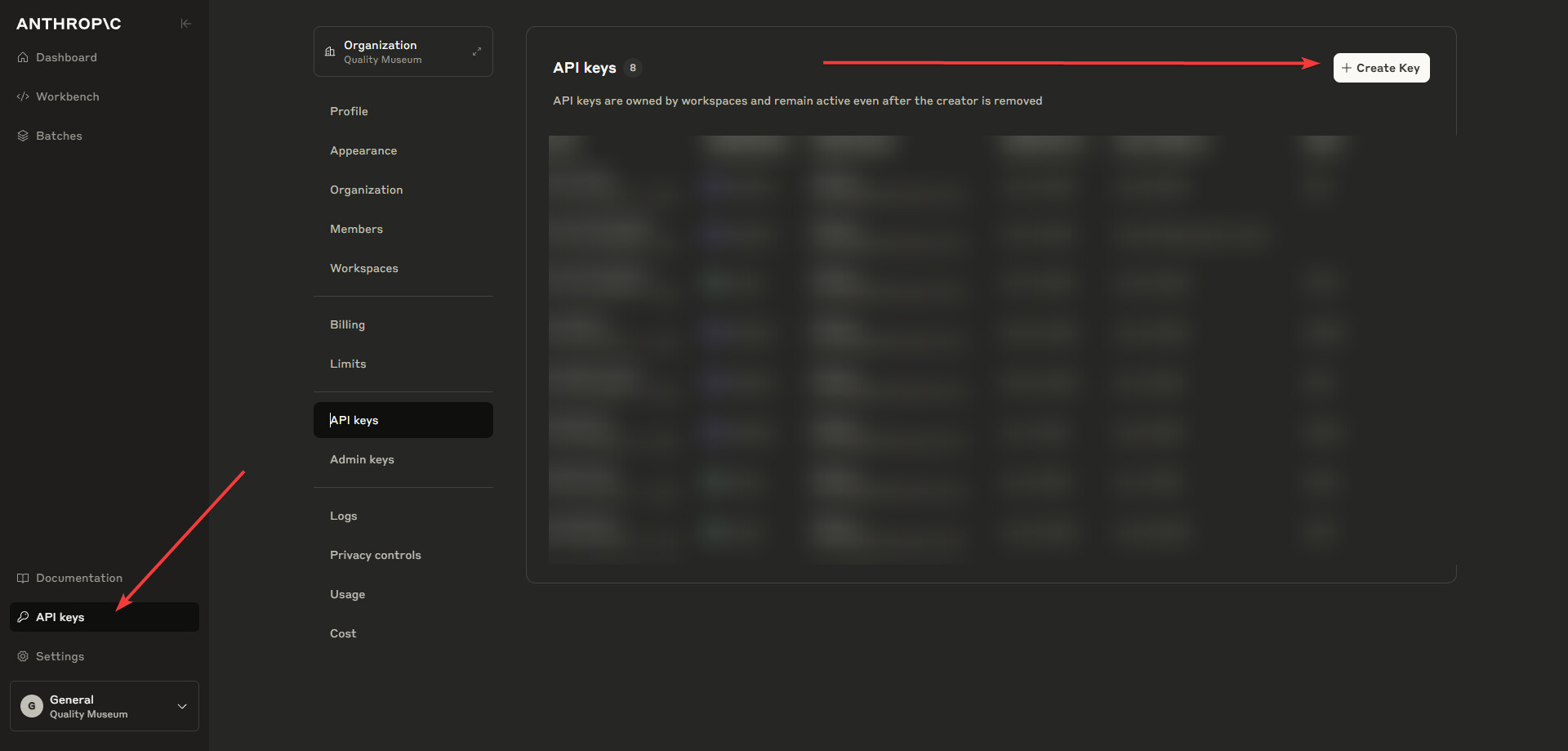The image size is (1568, 751).
Task: Open Batches in the sidebar
Action: [x=105, y=136]
